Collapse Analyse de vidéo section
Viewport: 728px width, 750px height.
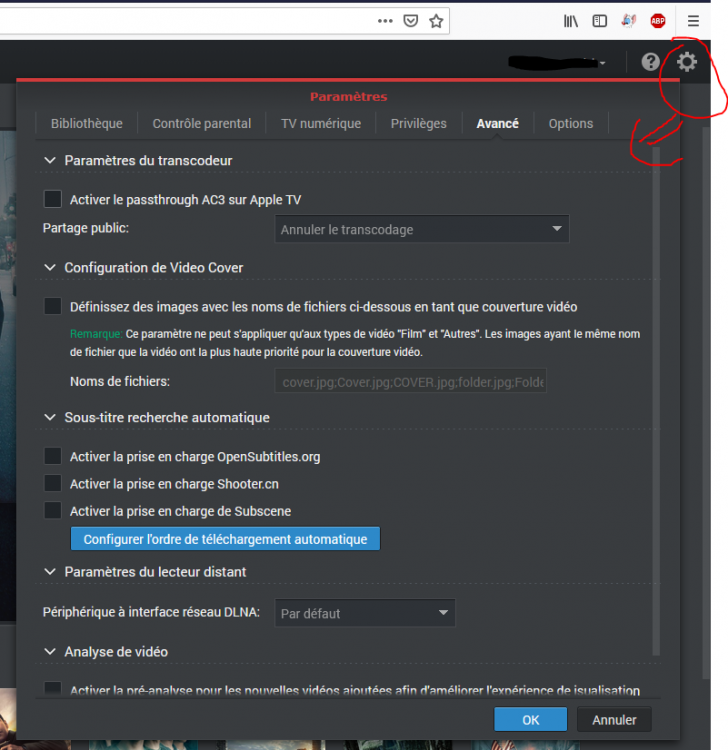(50, 651)
